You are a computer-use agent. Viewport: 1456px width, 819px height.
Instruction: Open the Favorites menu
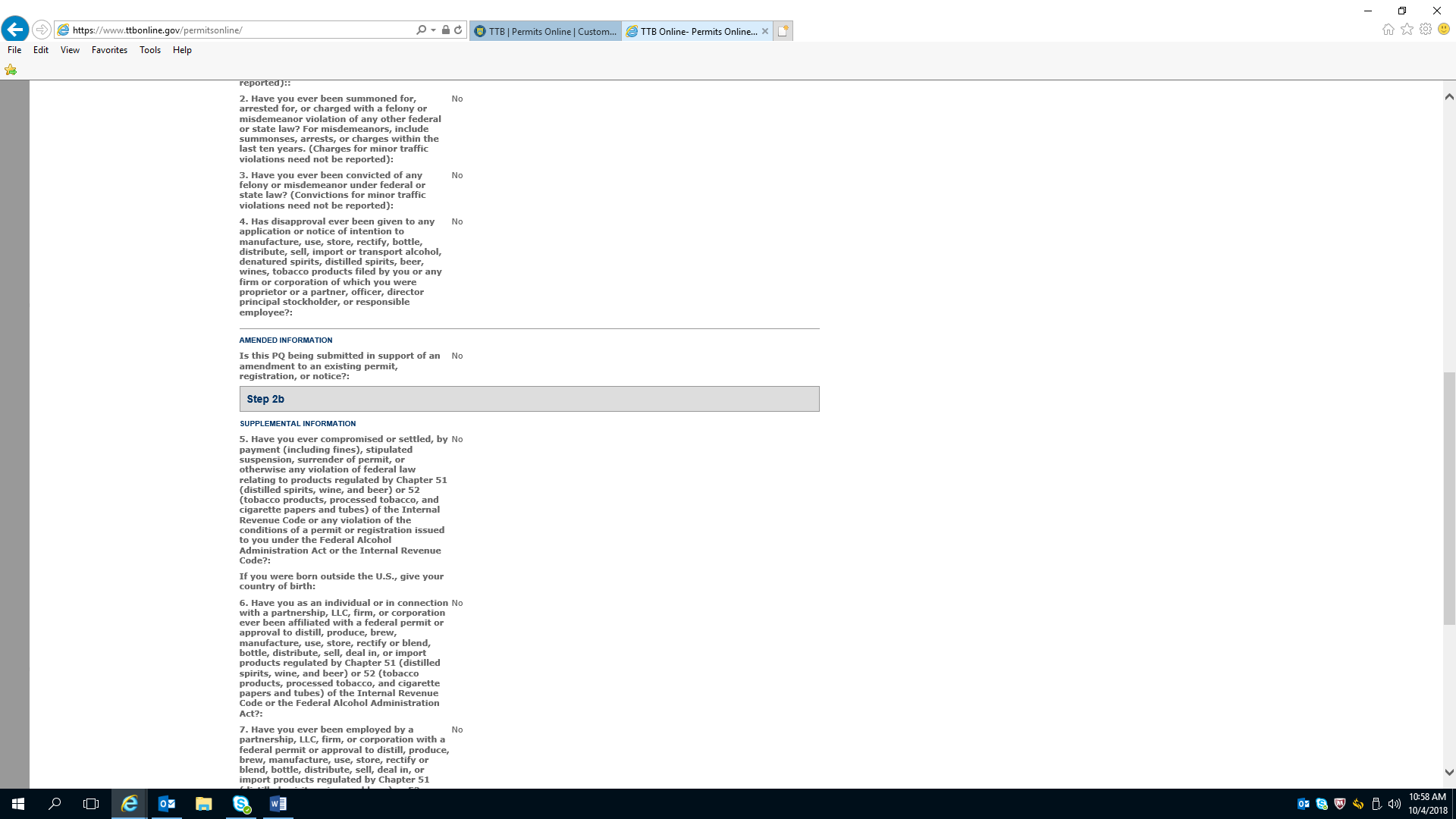point(109,50)
